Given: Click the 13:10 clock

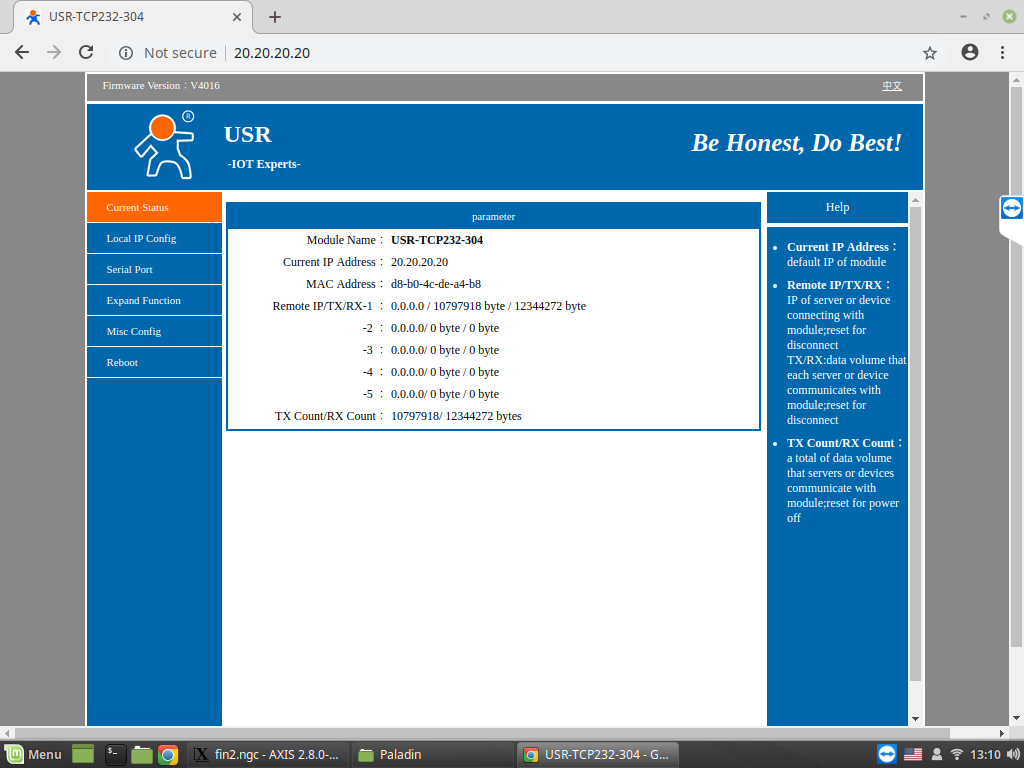Looking at the screenshot, I should tap(985, 754).
